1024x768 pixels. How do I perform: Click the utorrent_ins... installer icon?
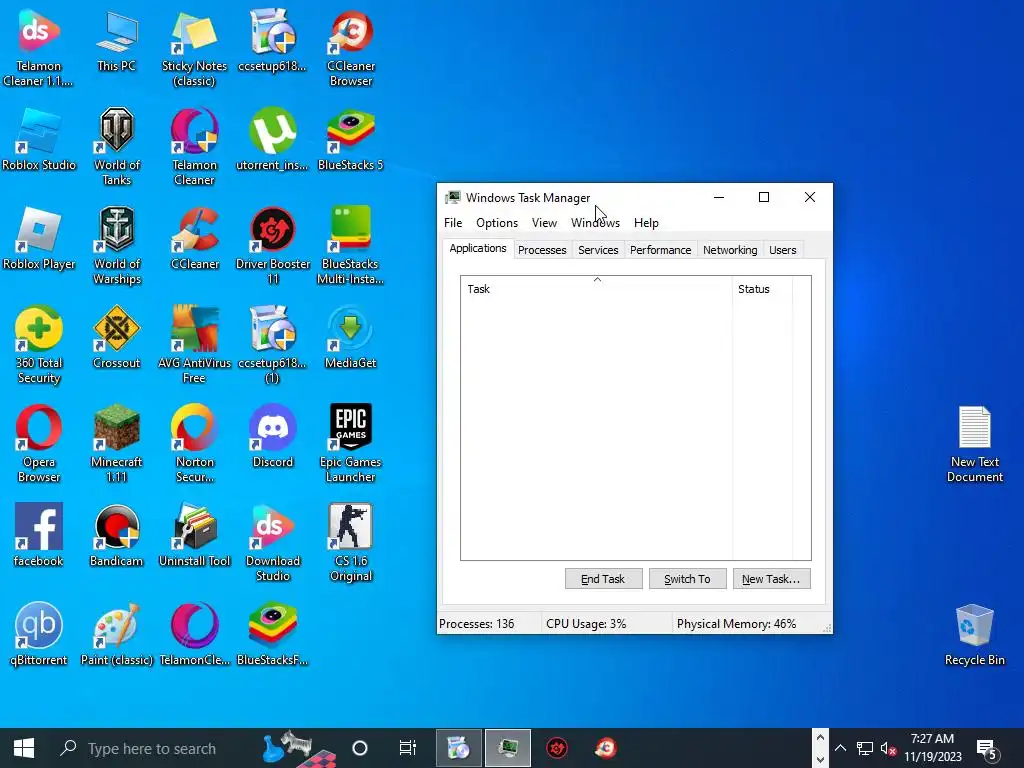click(272, 139)
